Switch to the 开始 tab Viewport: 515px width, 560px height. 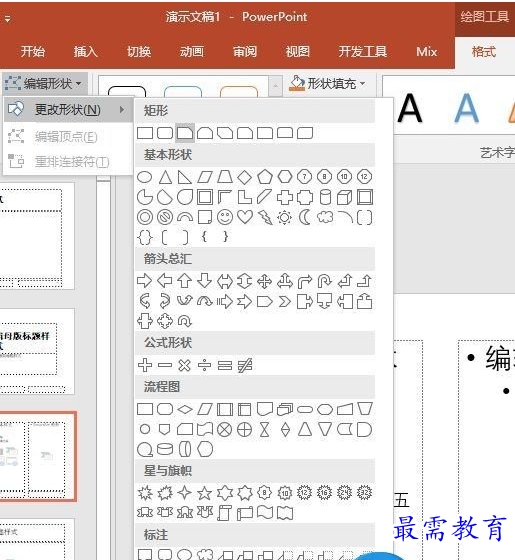click(33, 52)
